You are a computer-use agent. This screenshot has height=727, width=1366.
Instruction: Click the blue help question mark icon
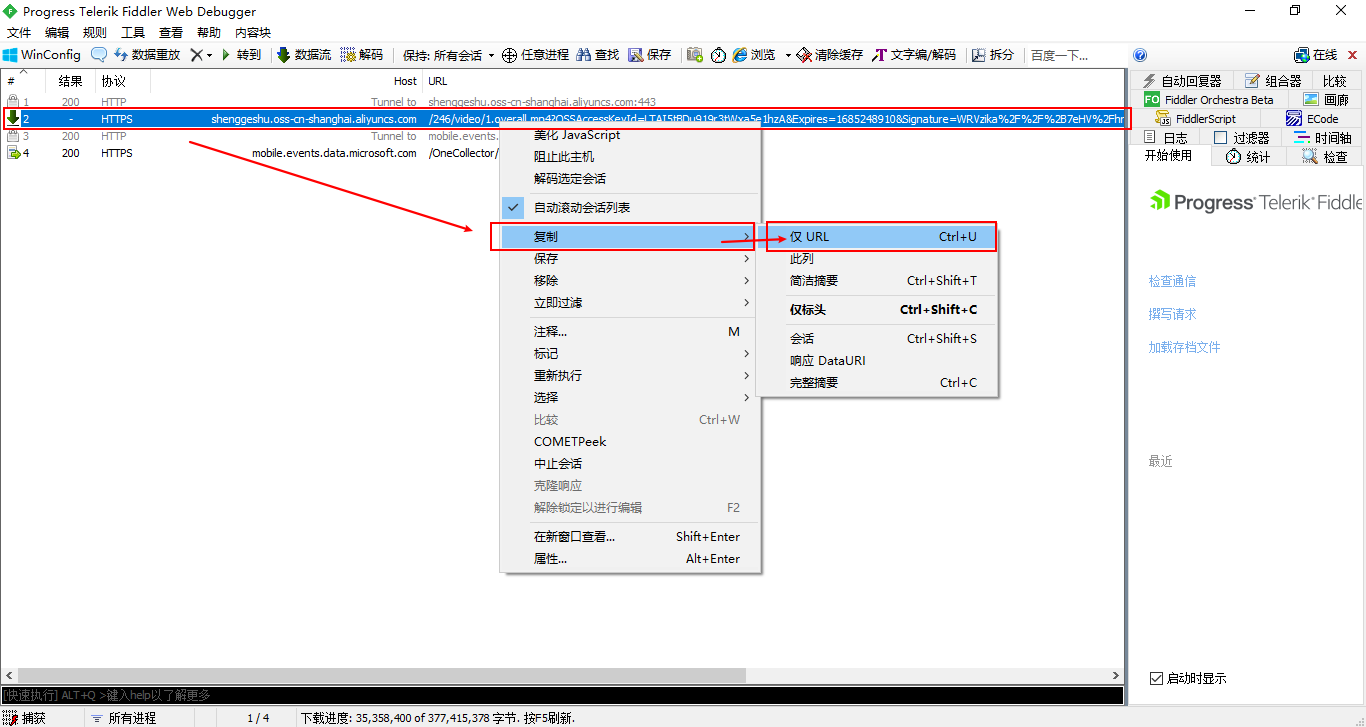pos(1140,55)
